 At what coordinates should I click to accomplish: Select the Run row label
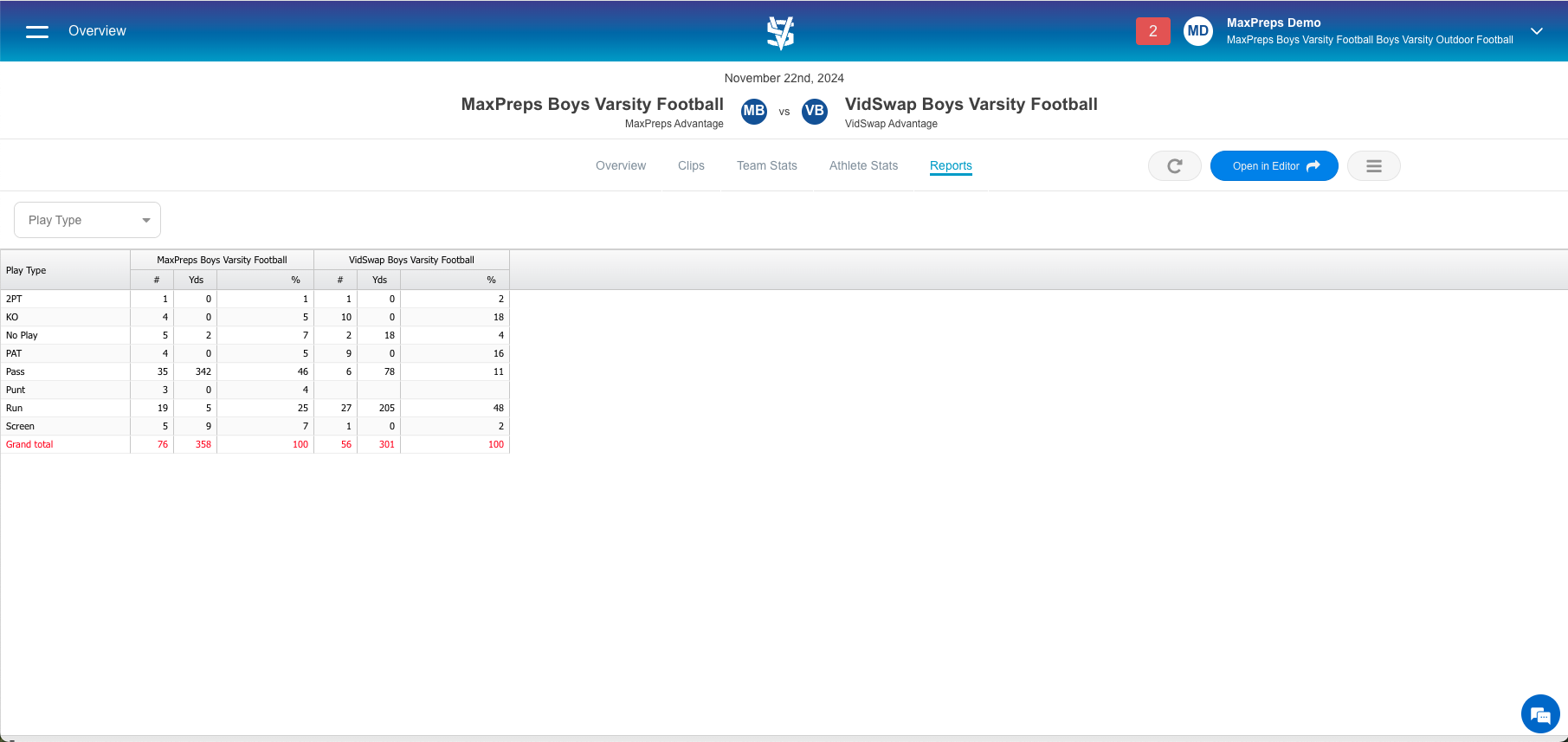pos(14,408)
